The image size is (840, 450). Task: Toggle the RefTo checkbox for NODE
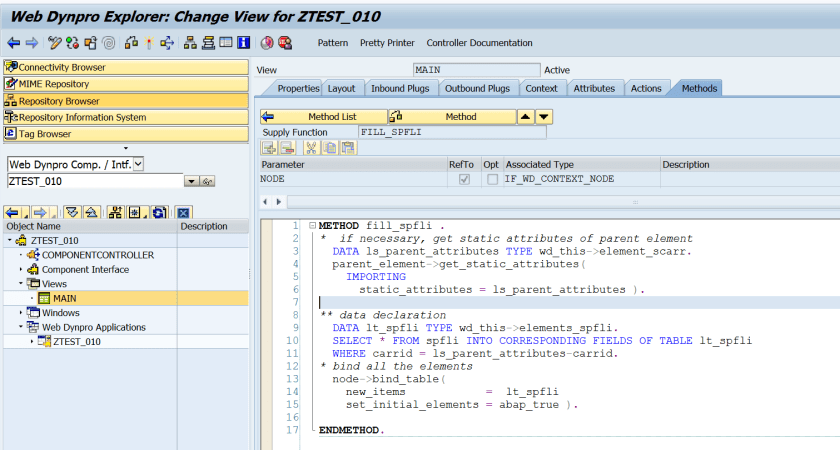(x=464, y=179)
